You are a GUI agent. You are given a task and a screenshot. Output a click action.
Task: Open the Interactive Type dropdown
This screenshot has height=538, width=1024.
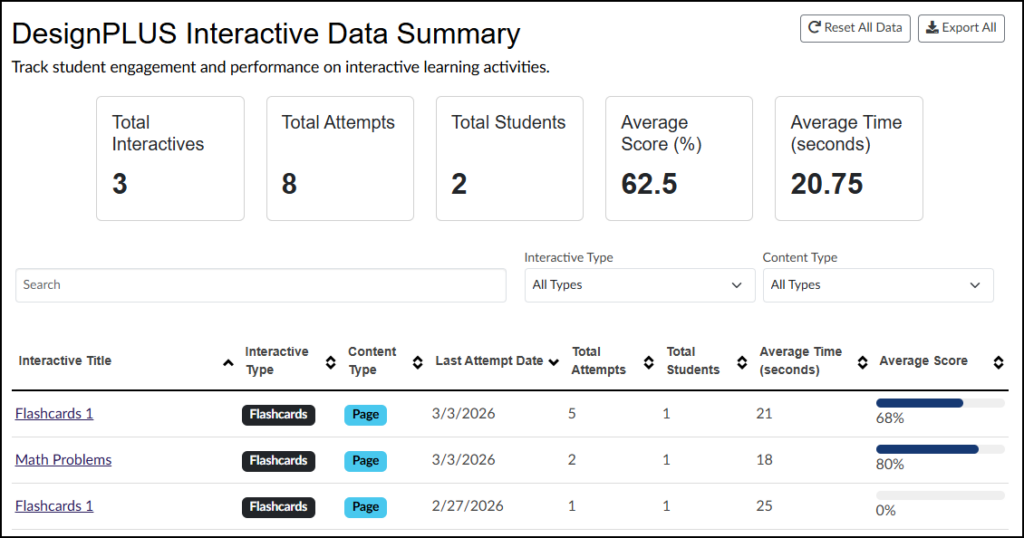click(639, 285)
